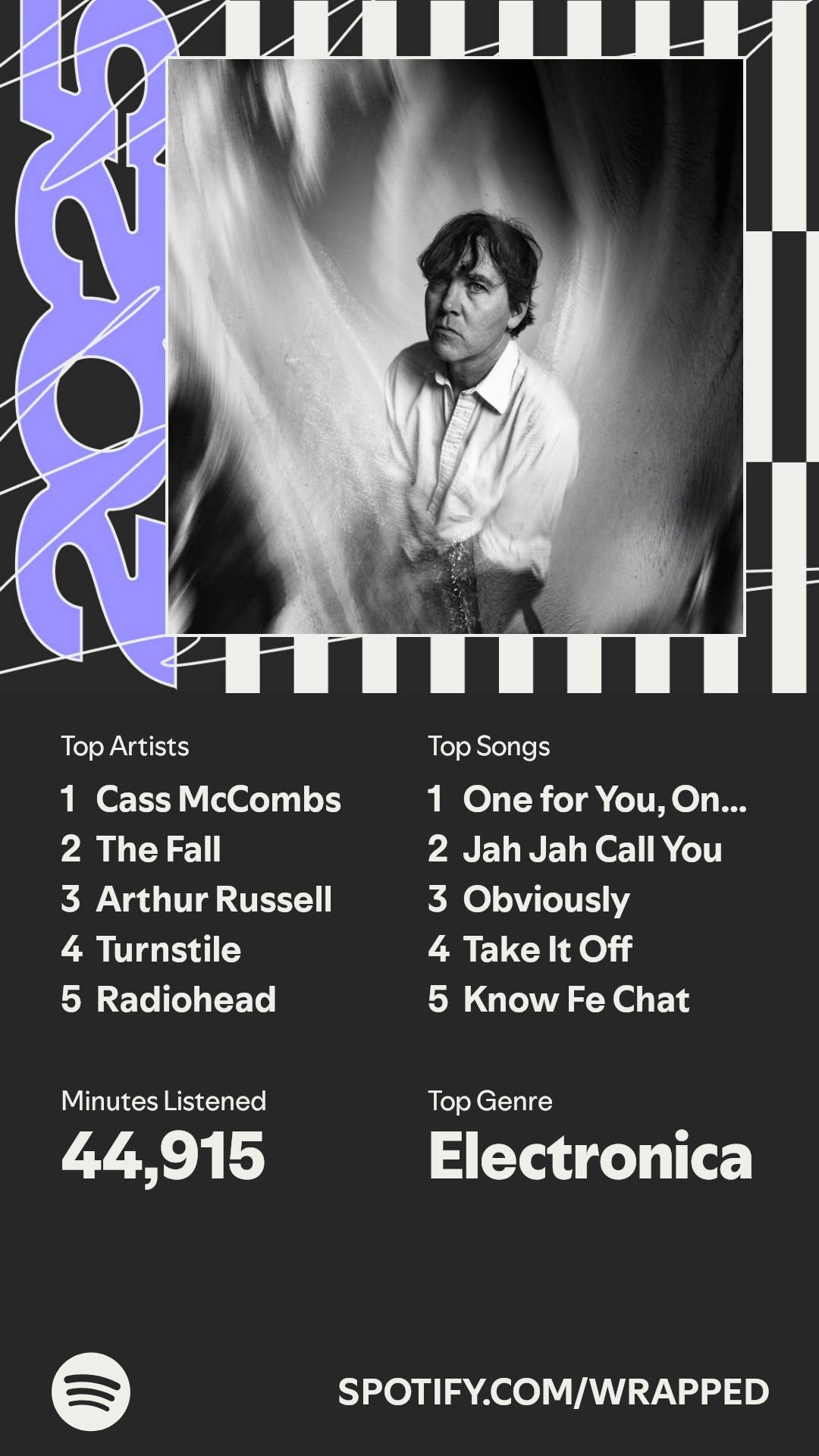The height and width of the screenshot is (1456, 819).
Task: Select the song Know Fe Chat
Action: (576, 999)
